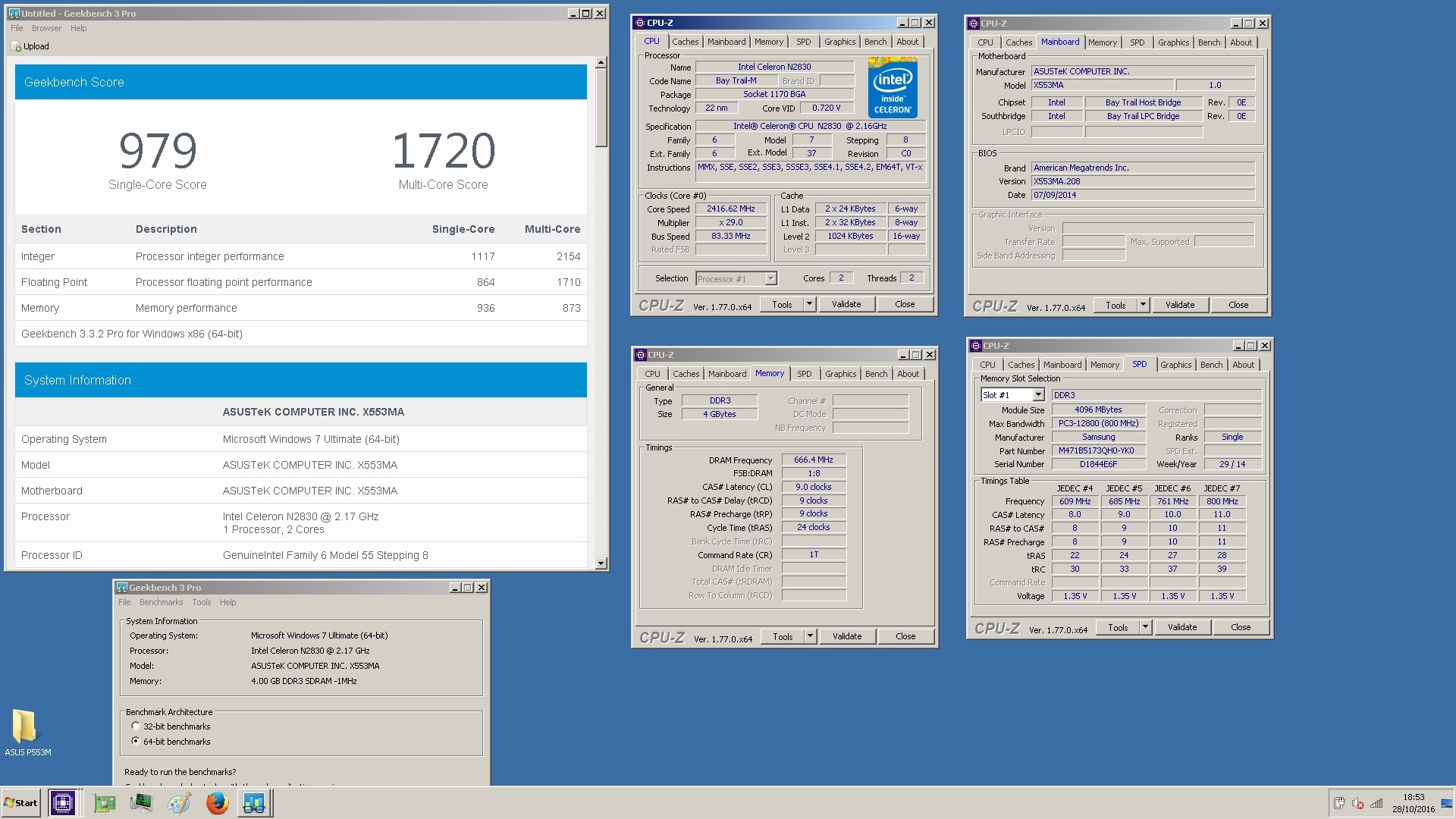Viewport: 1456px width, 819px height.
Task: Click the 979 single-core score
Action: click(158, 151)
